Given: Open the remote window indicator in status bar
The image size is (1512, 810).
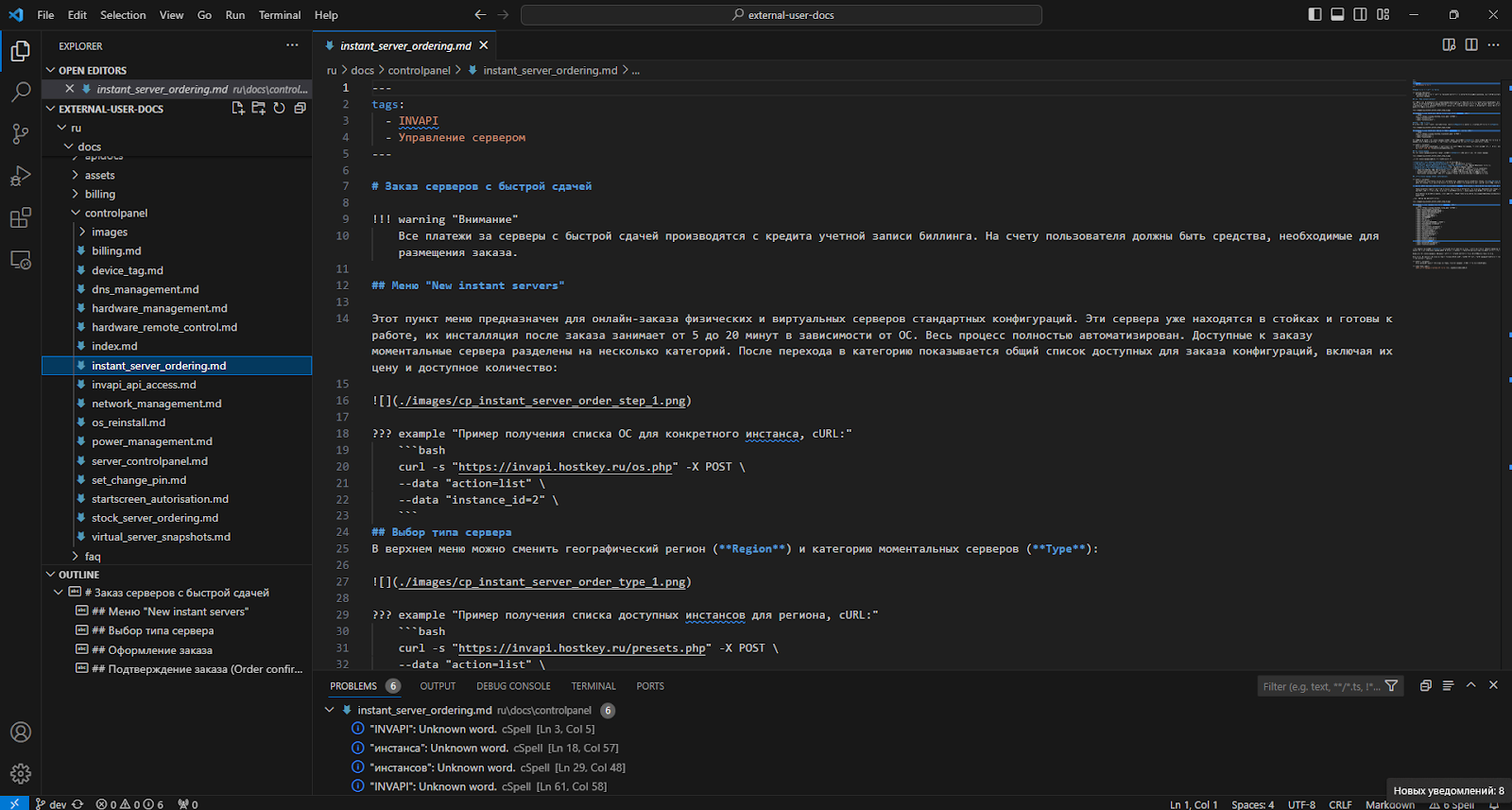Looking at the screenshot, I should [14, 803].
